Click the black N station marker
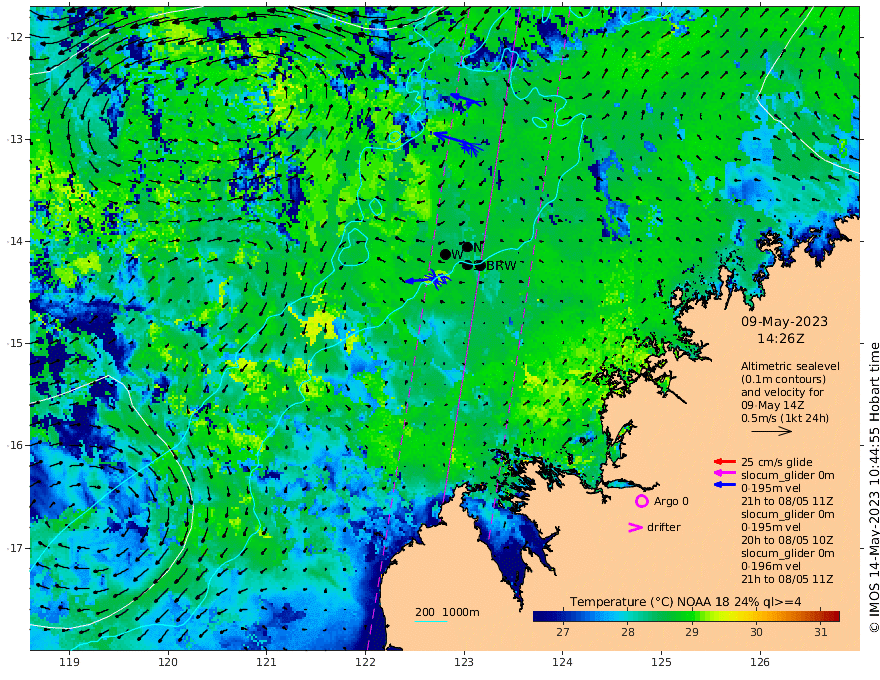Viewport: 880px width, 680px height. 467,247
